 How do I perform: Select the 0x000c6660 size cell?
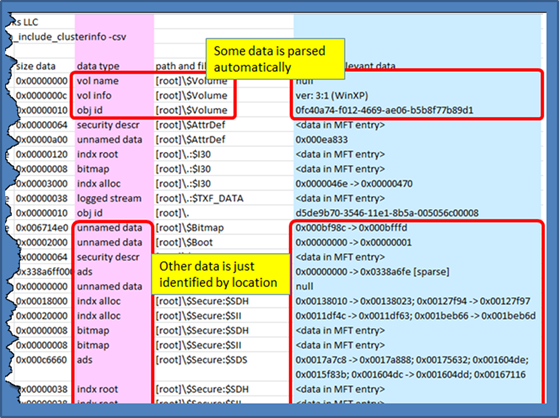[41, 360]
